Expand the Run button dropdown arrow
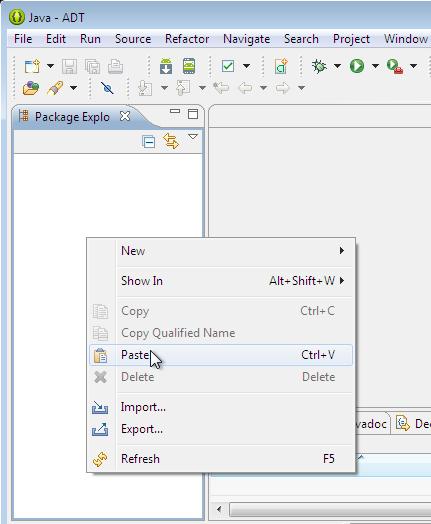Screen dimensions: 431x524 pos(375,66)
